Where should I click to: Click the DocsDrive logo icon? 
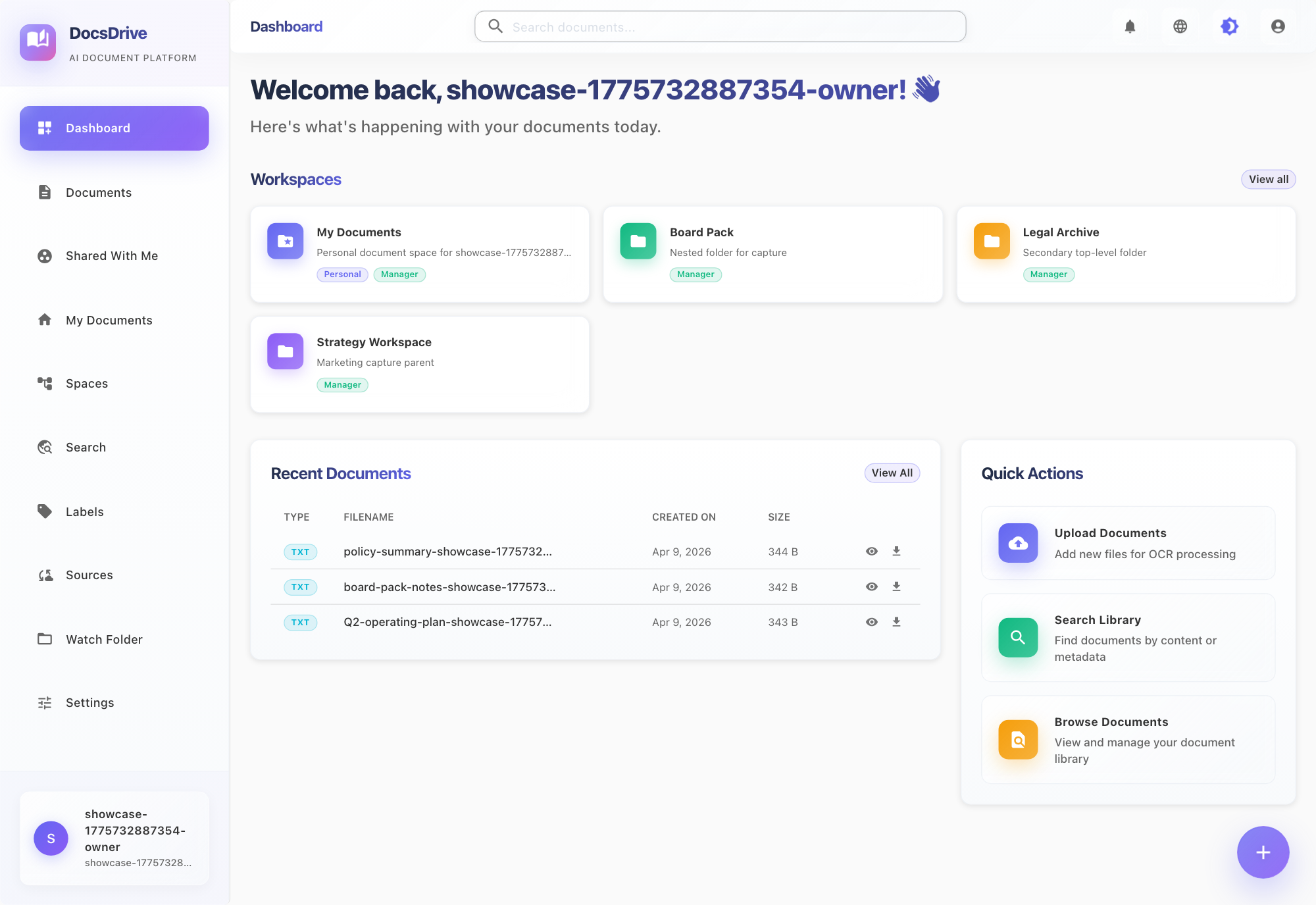(x=38, y=42)
